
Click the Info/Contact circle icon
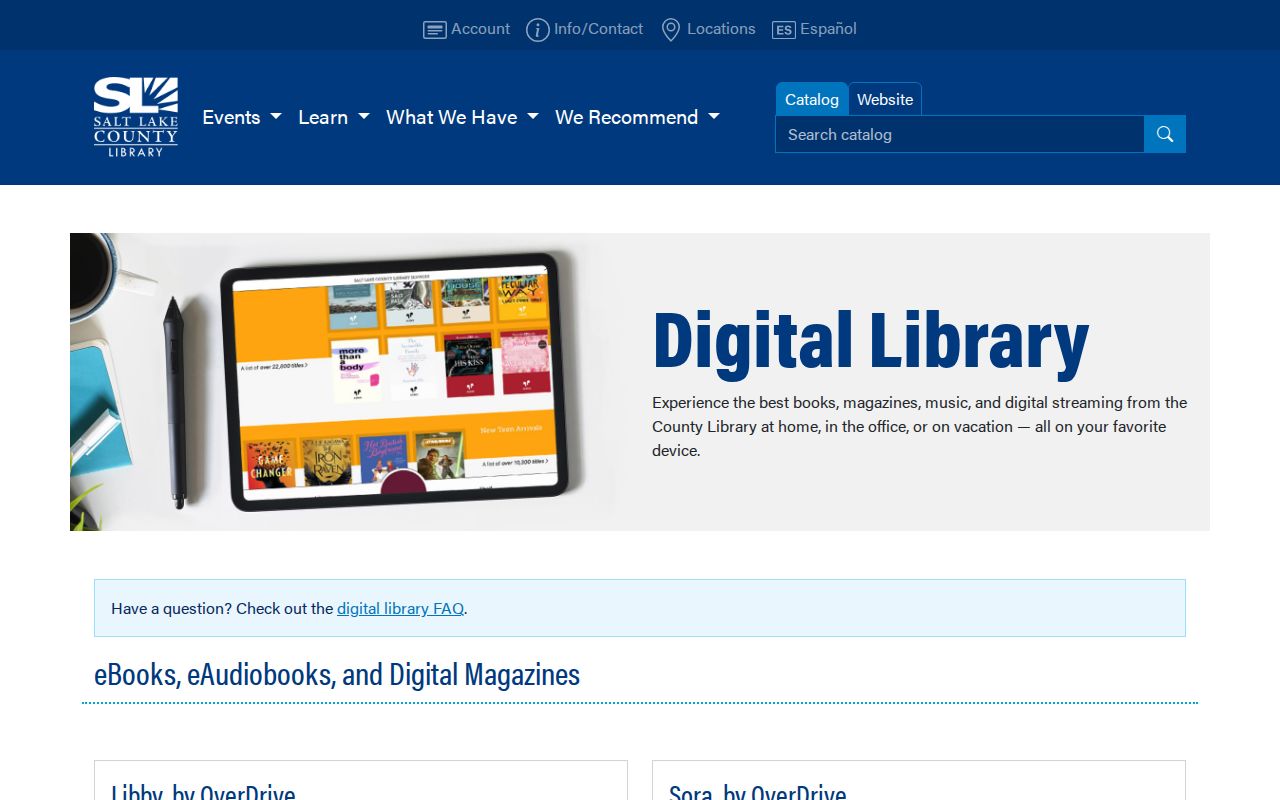(x=538, y=30)
